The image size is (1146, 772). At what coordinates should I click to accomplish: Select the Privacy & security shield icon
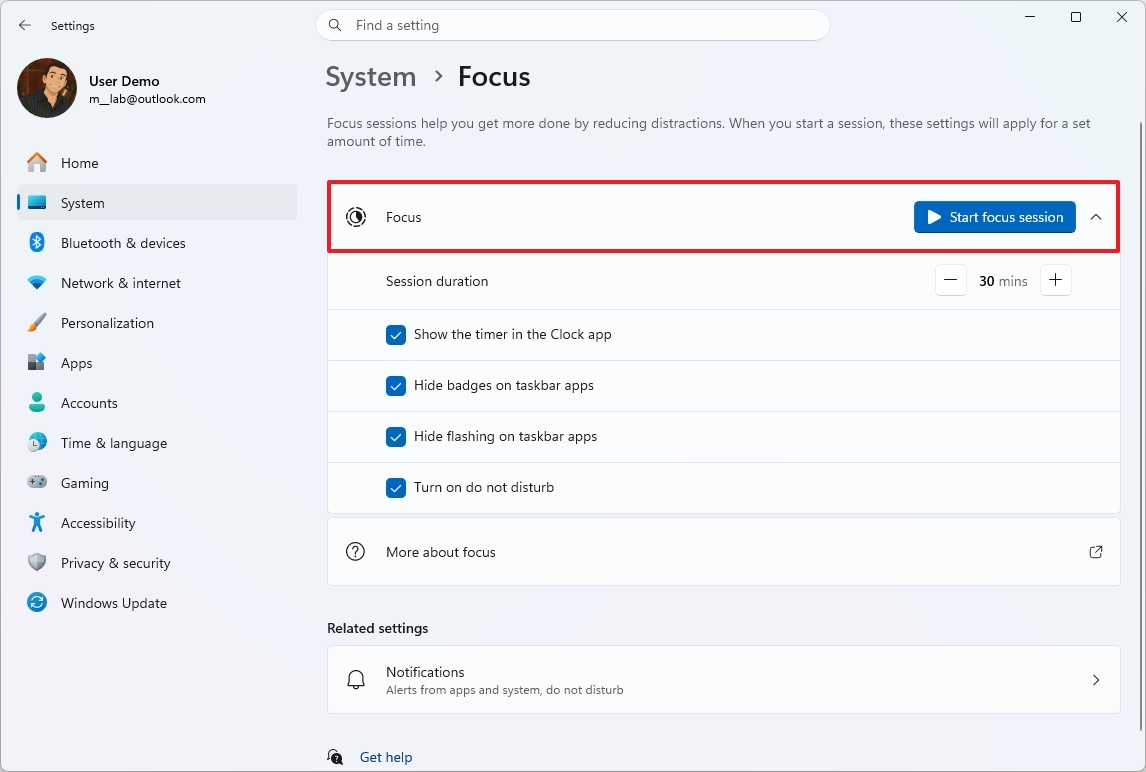pos(36,562)
